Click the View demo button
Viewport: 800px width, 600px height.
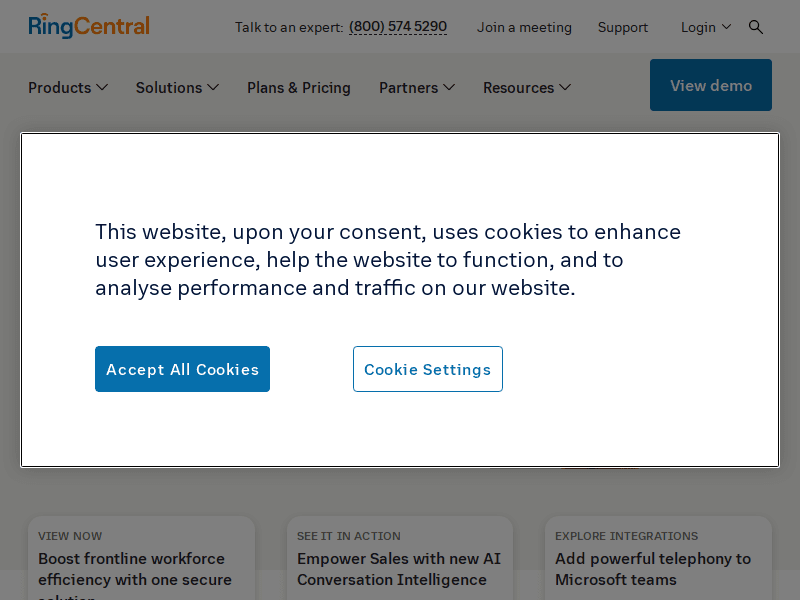tap(710, 85)
